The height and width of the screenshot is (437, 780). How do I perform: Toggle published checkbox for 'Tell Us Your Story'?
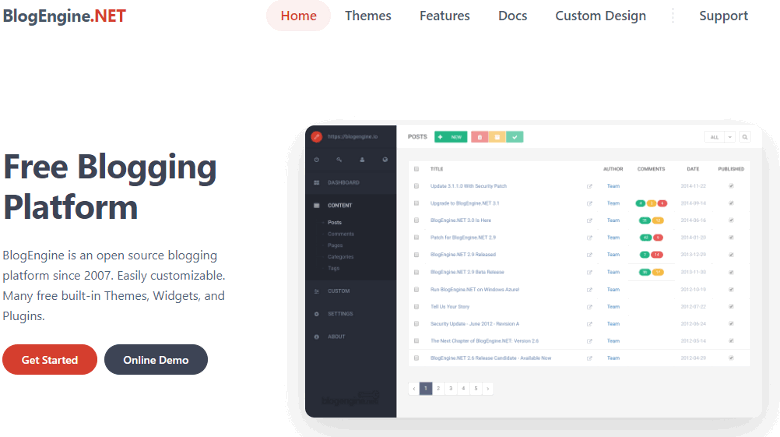731,306
